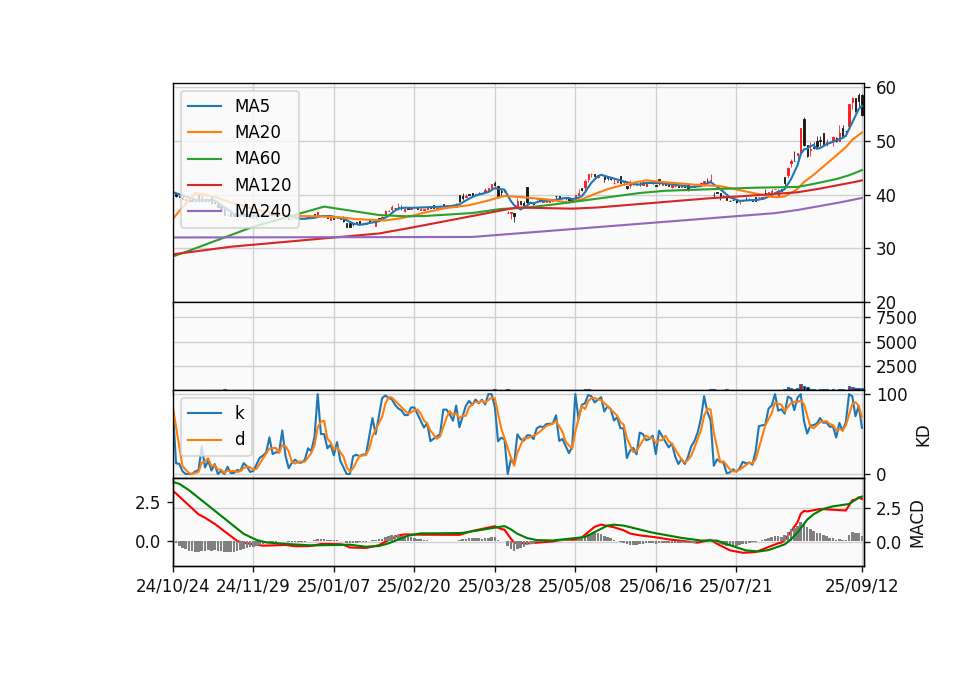This screenshot has height=690, width=960.
Task: Click the green MA60 legend line sample
Action: 204,159
